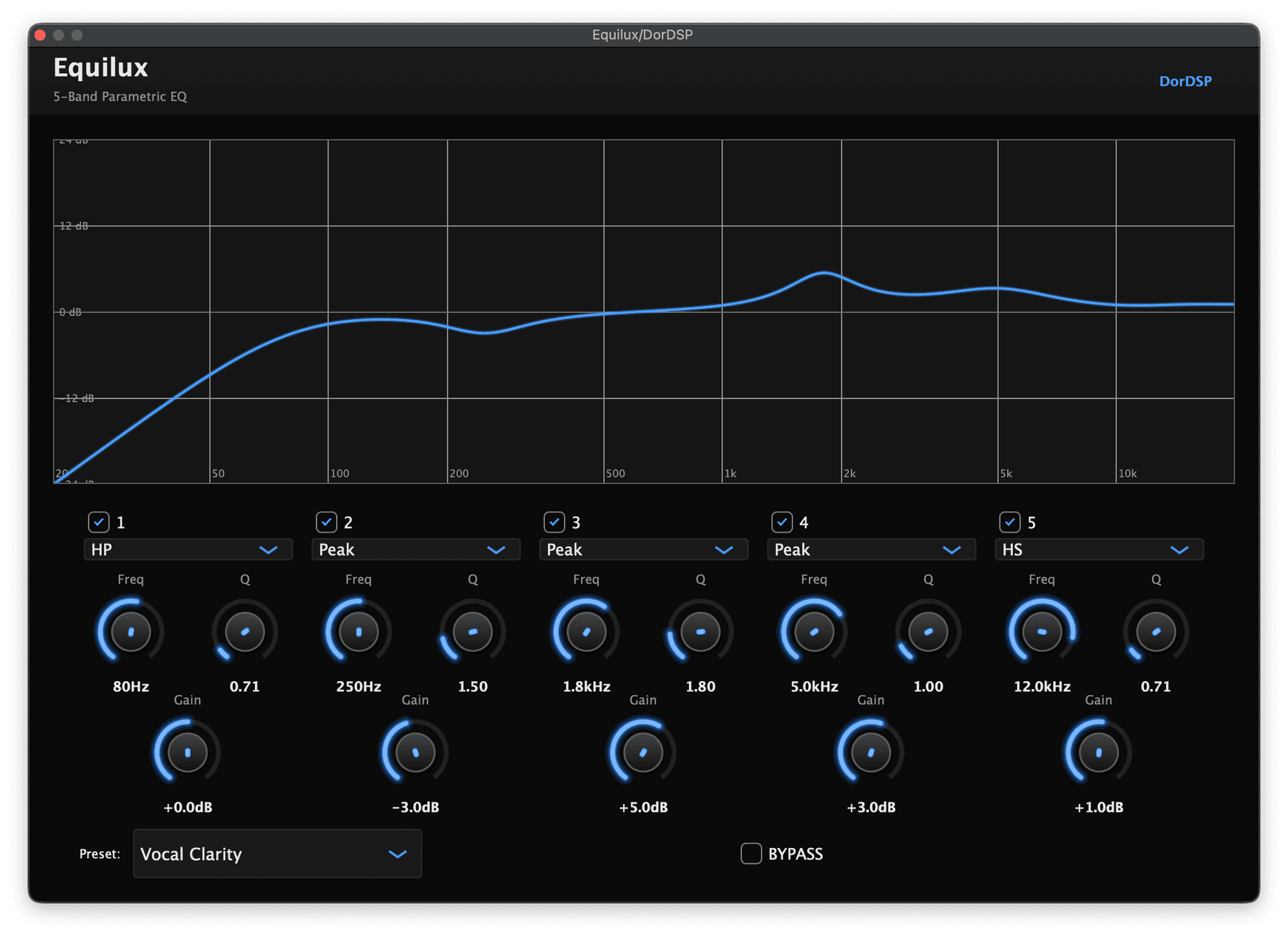
Task: Open the band 1 HP filter type dropdown
Action: pos(188,550)
